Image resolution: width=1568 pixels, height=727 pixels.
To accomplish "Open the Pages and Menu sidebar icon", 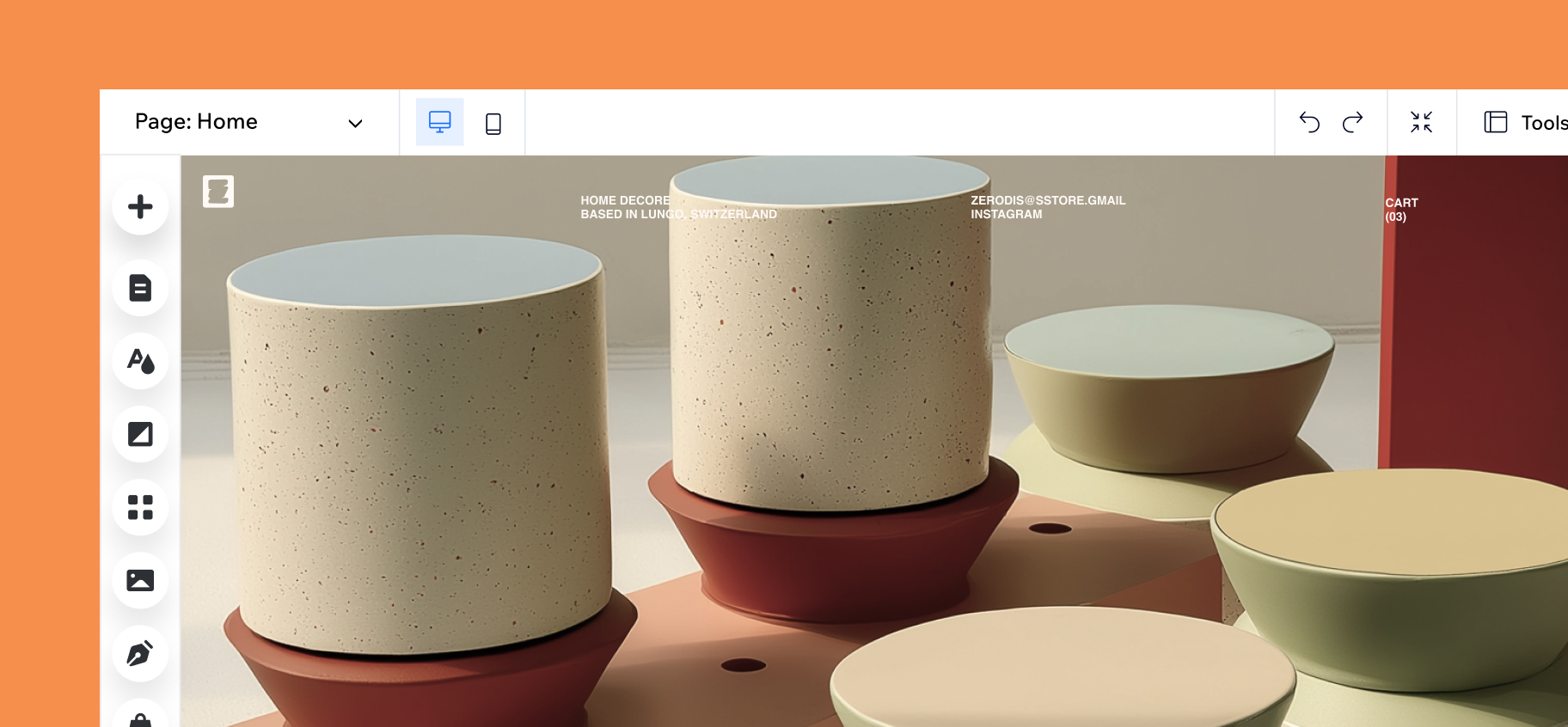I will (140, 288).
